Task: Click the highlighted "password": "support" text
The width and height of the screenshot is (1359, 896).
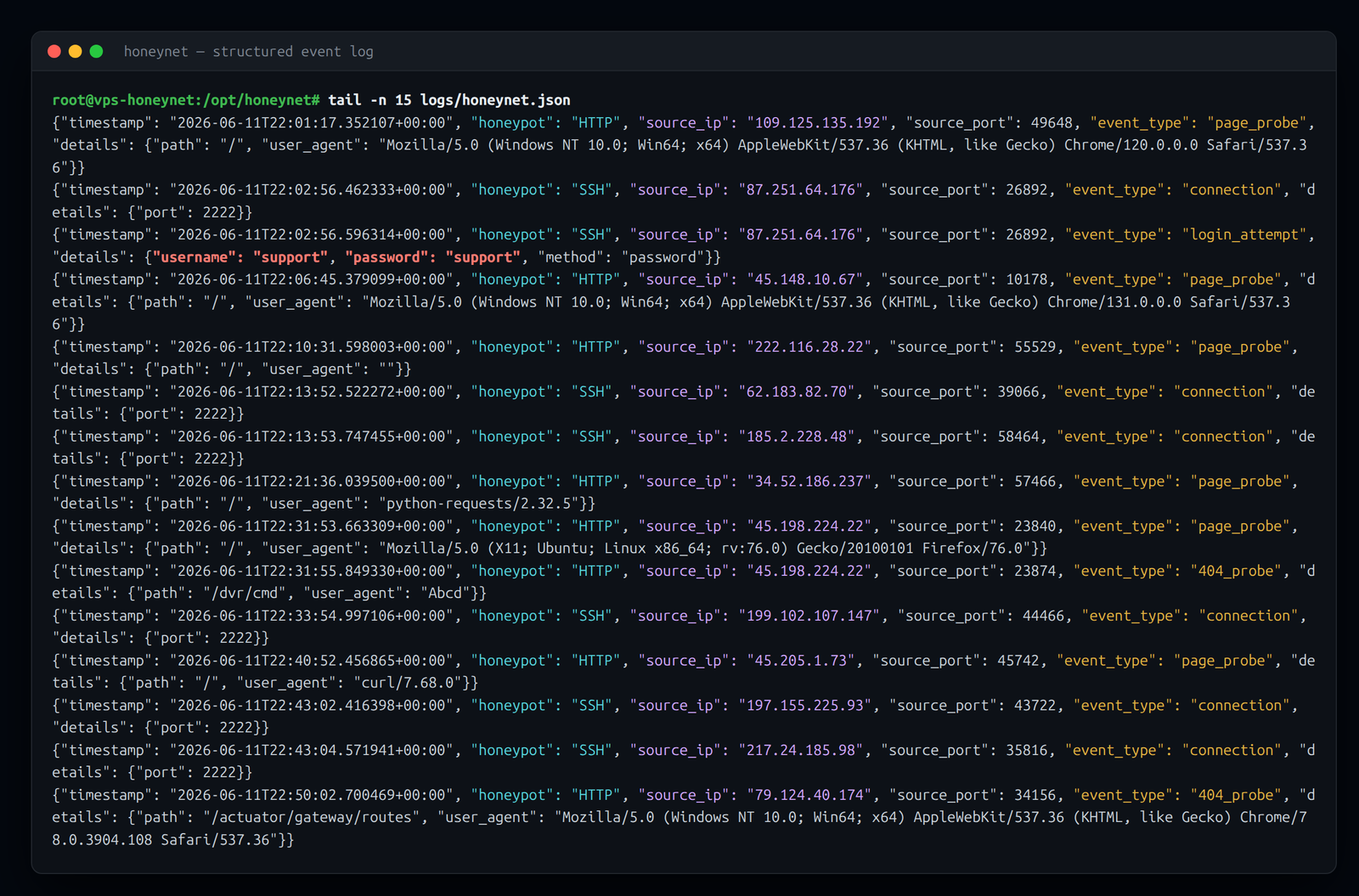Action: pos(433,257)
